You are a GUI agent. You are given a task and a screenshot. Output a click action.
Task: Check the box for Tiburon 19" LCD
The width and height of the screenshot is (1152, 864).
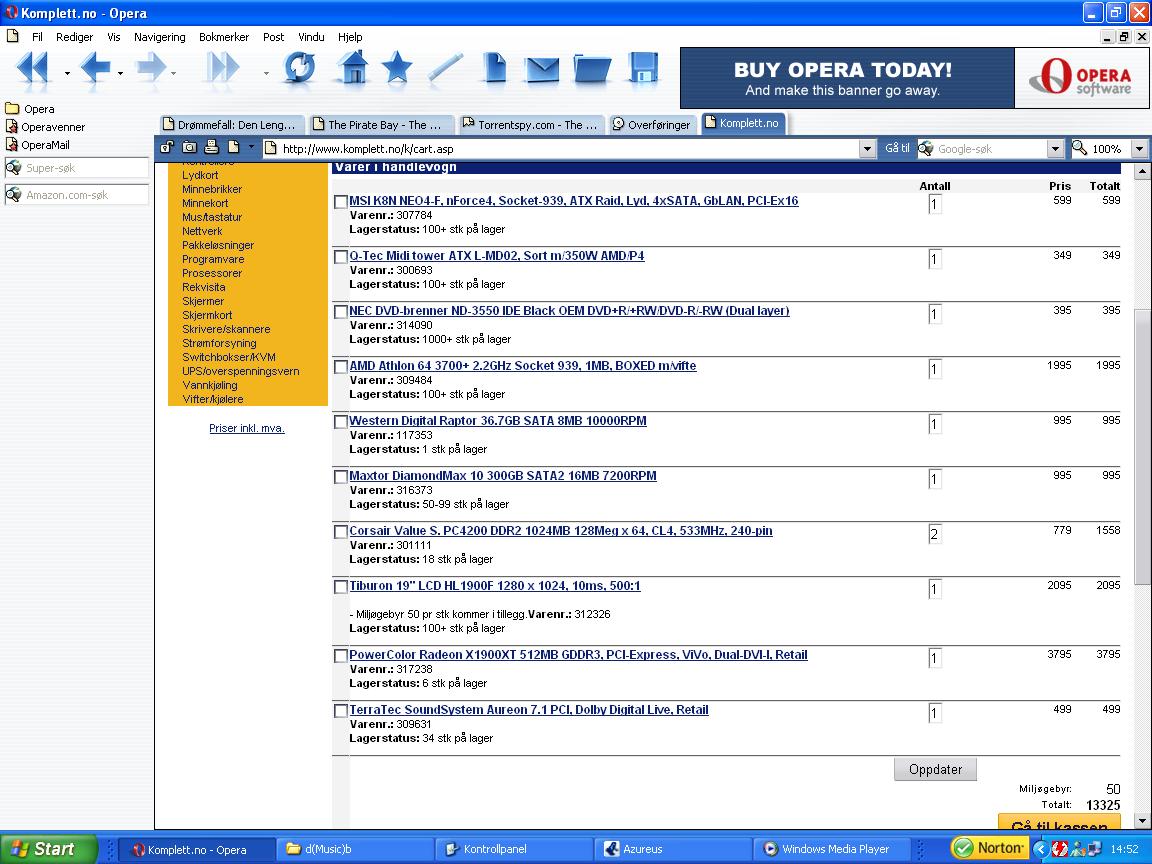click(x=340, y=587)
